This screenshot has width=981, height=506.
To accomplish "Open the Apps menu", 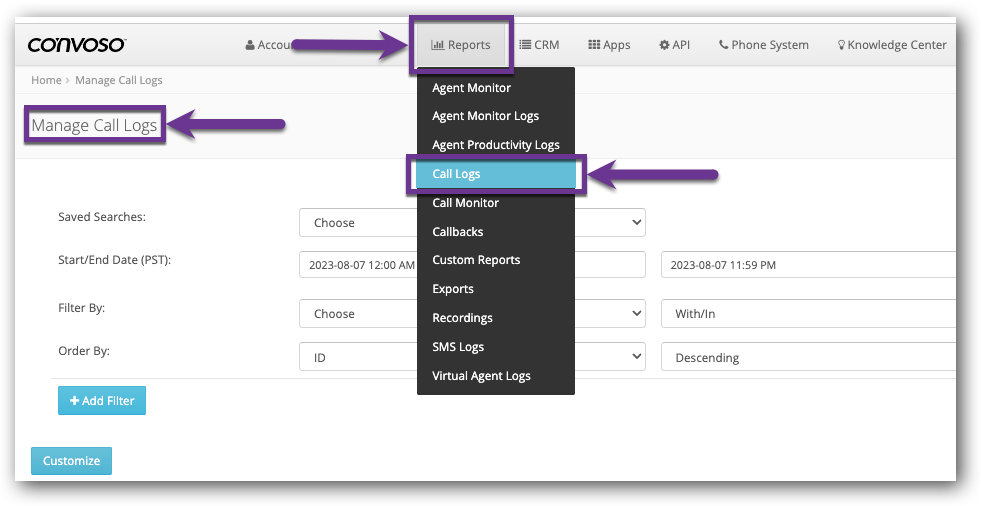I will pos(609,45).
